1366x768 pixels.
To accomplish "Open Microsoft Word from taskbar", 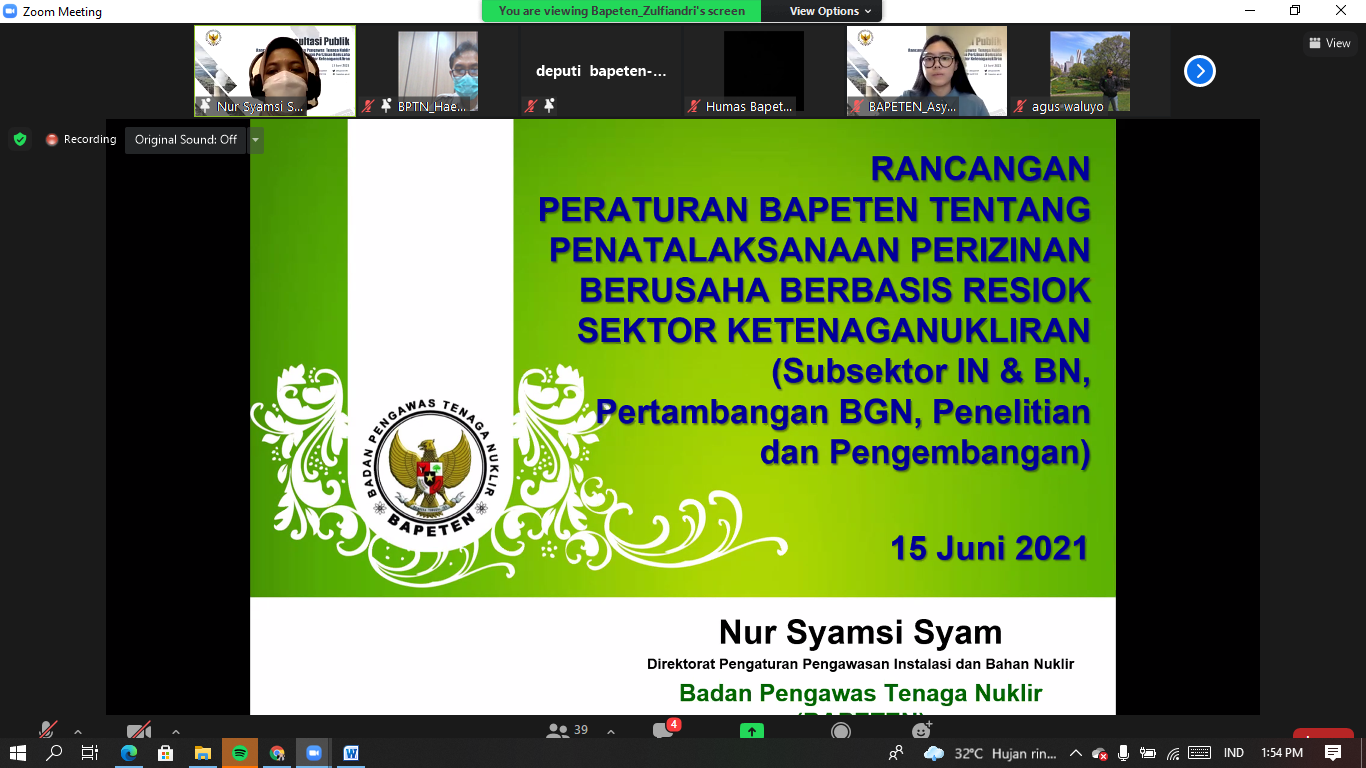I will 351,753.
